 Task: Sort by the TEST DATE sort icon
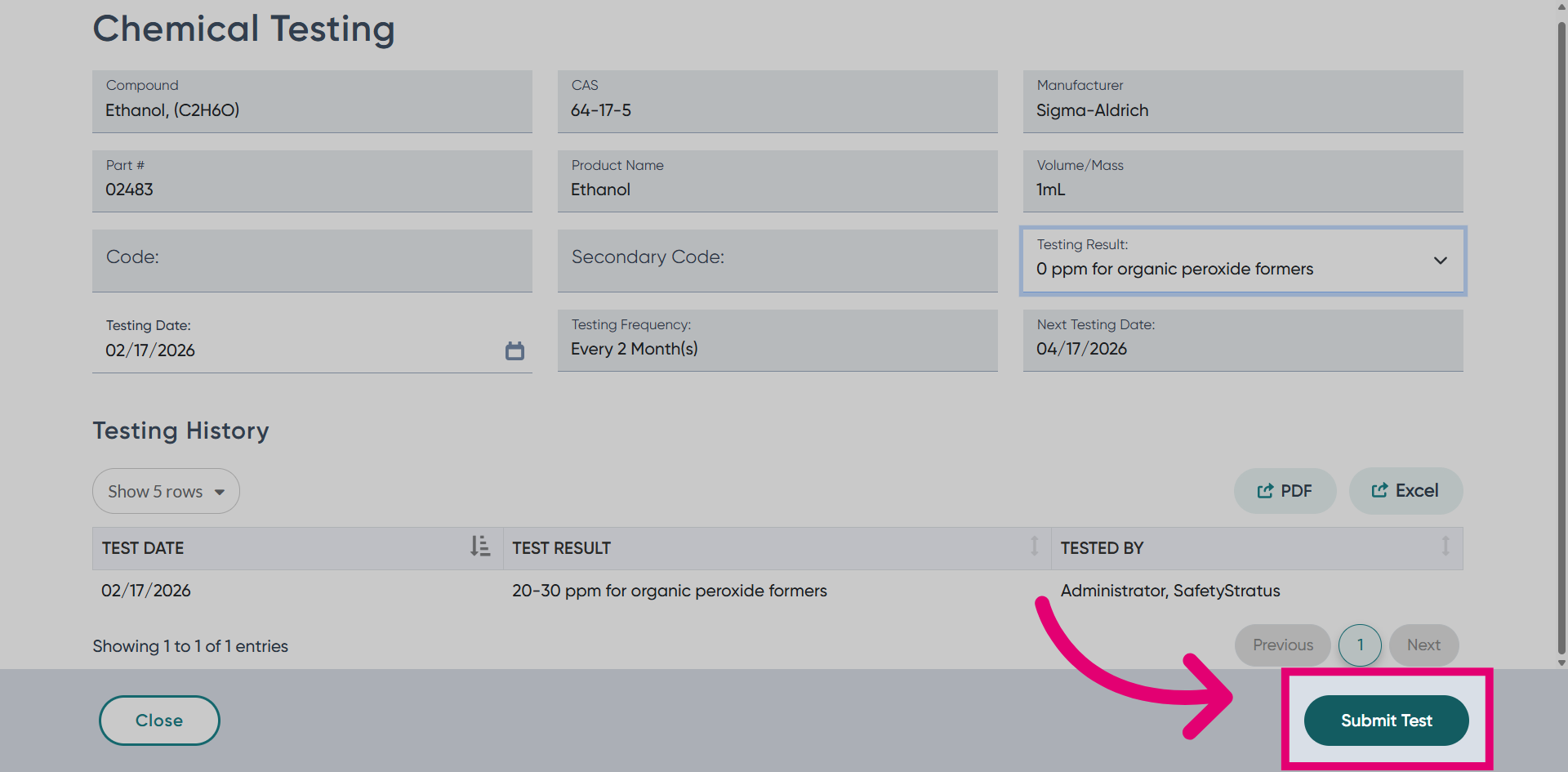point(480,547)
